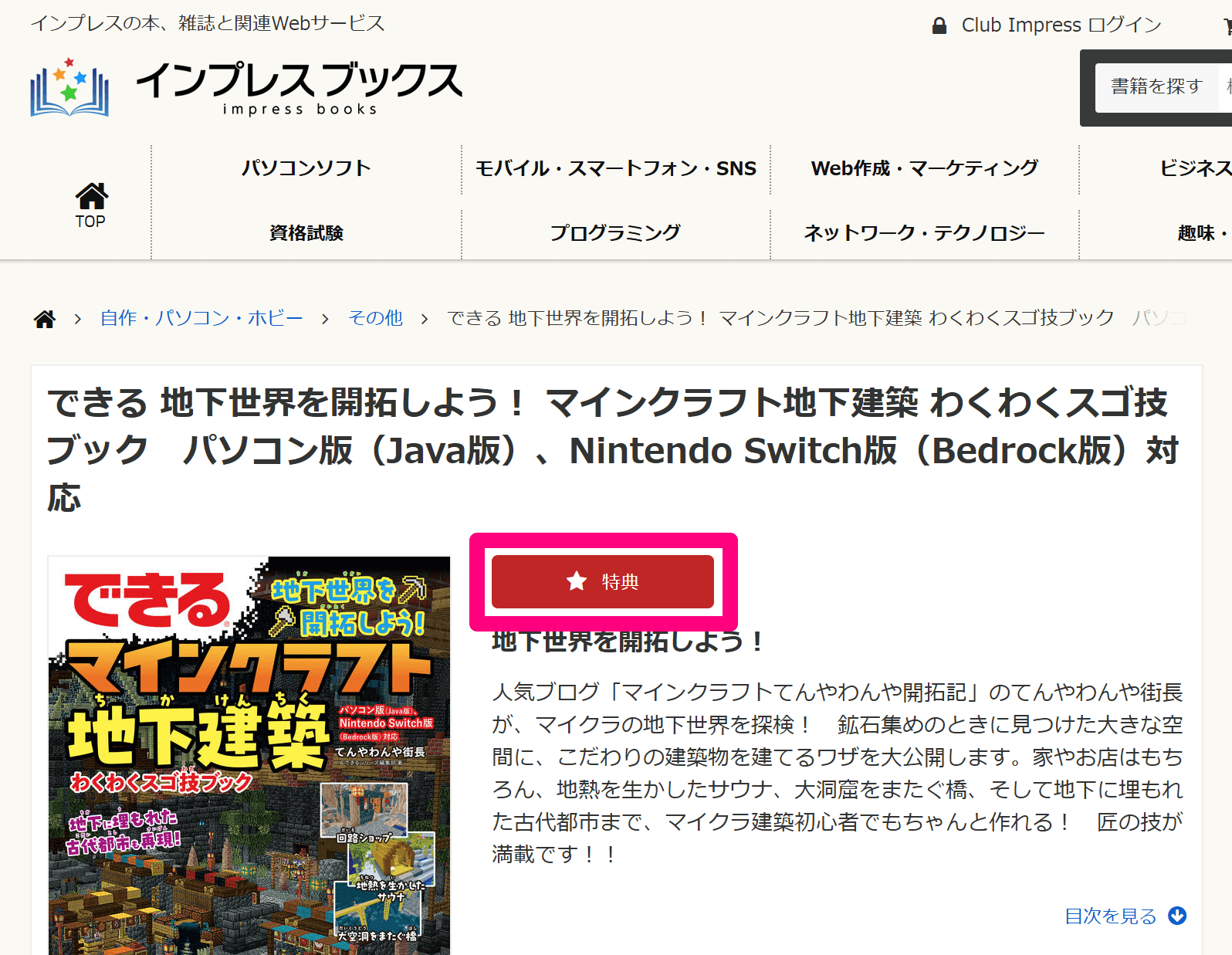This screenshot has height=955, width=1232.
Task: Open the Club Impress ログイン link
Action: click(1061, 25)
